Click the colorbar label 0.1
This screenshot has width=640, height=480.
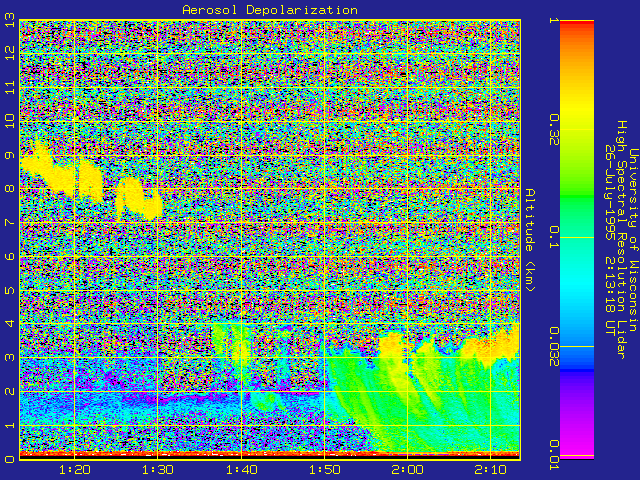pos(553,237)
